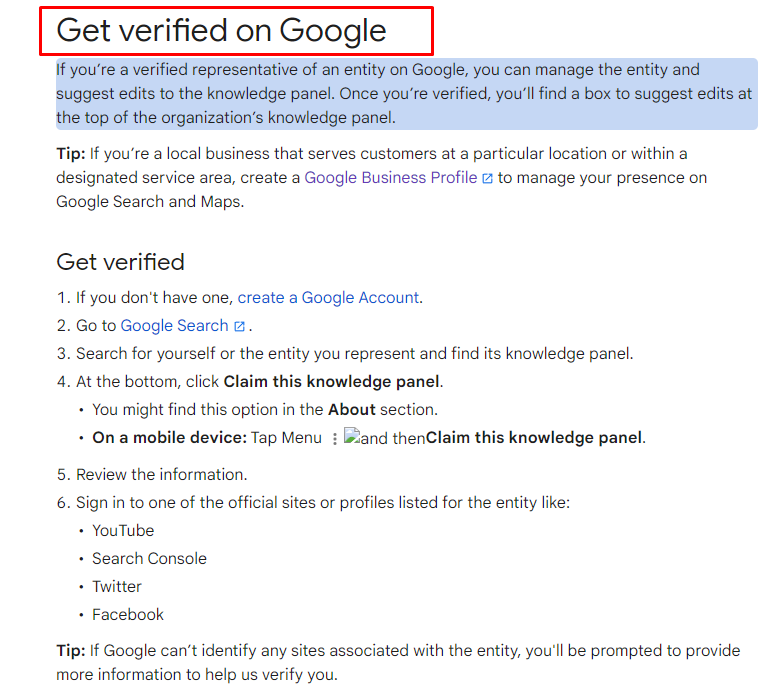
Task: Open the Google Business Profile link
Action: tap(390, 177)
